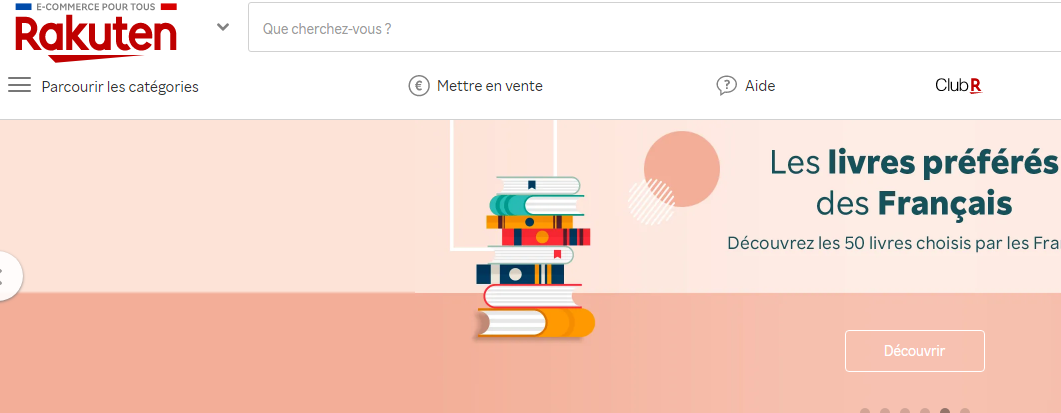Choose the fourth carousel pagination dot
This screenshot has height=413, width=1061.
tap(925, 410)
